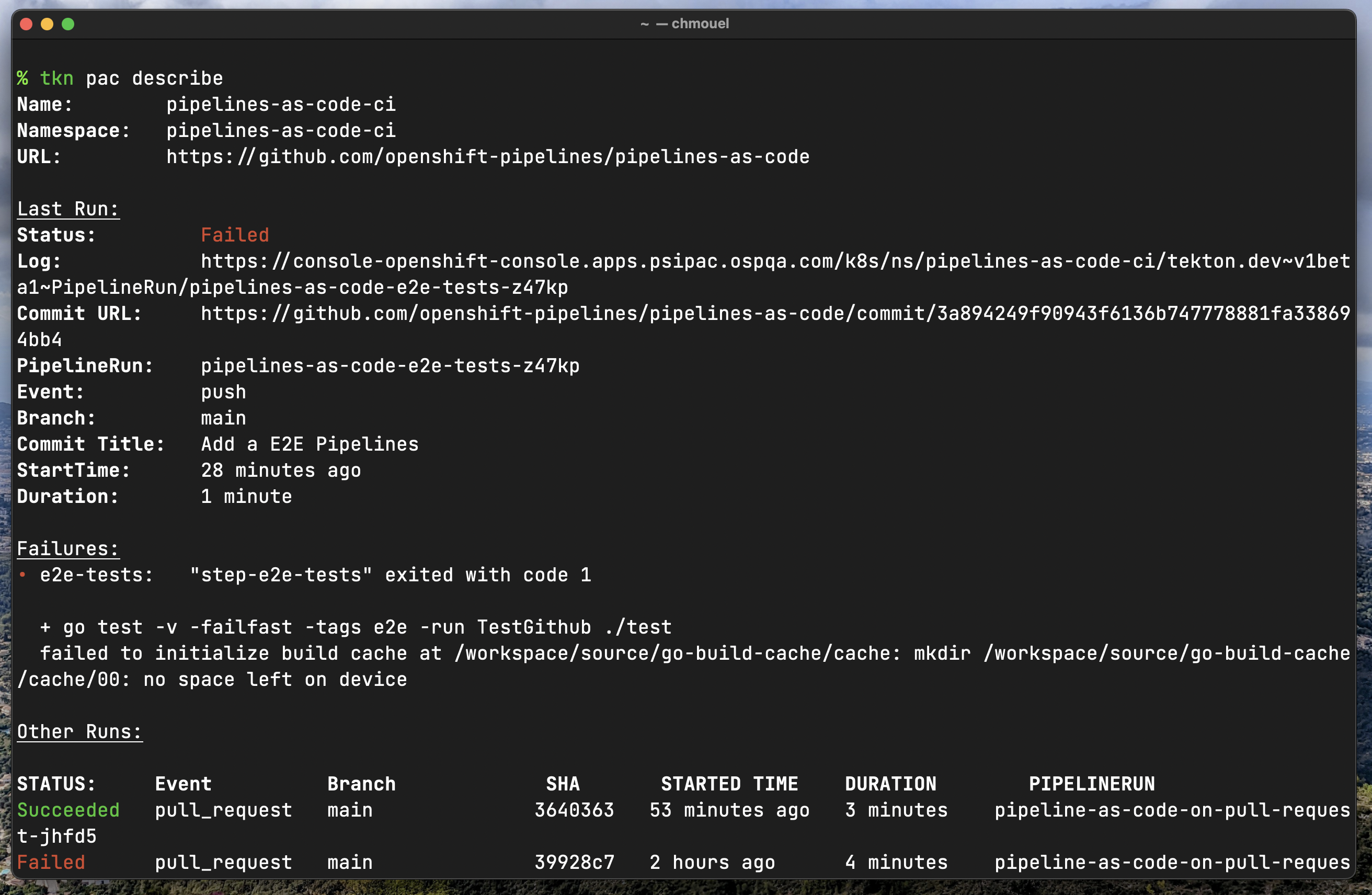The width and height of the screenshot is (1372, 895).
Task: Click the green zoom window button
Action: tap(68, 24)
